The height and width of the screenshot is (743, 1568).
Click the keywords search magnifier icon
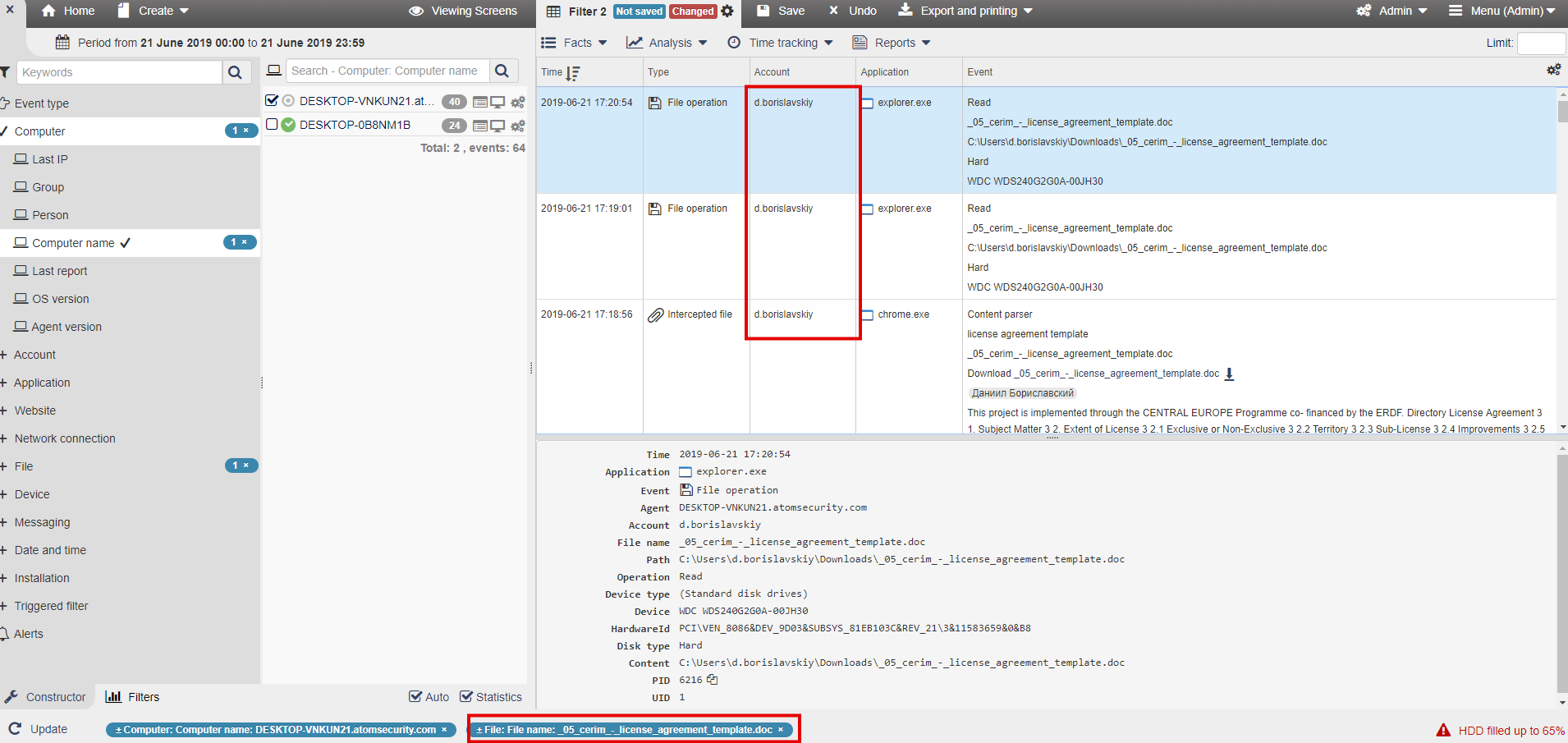click(235, 72)
